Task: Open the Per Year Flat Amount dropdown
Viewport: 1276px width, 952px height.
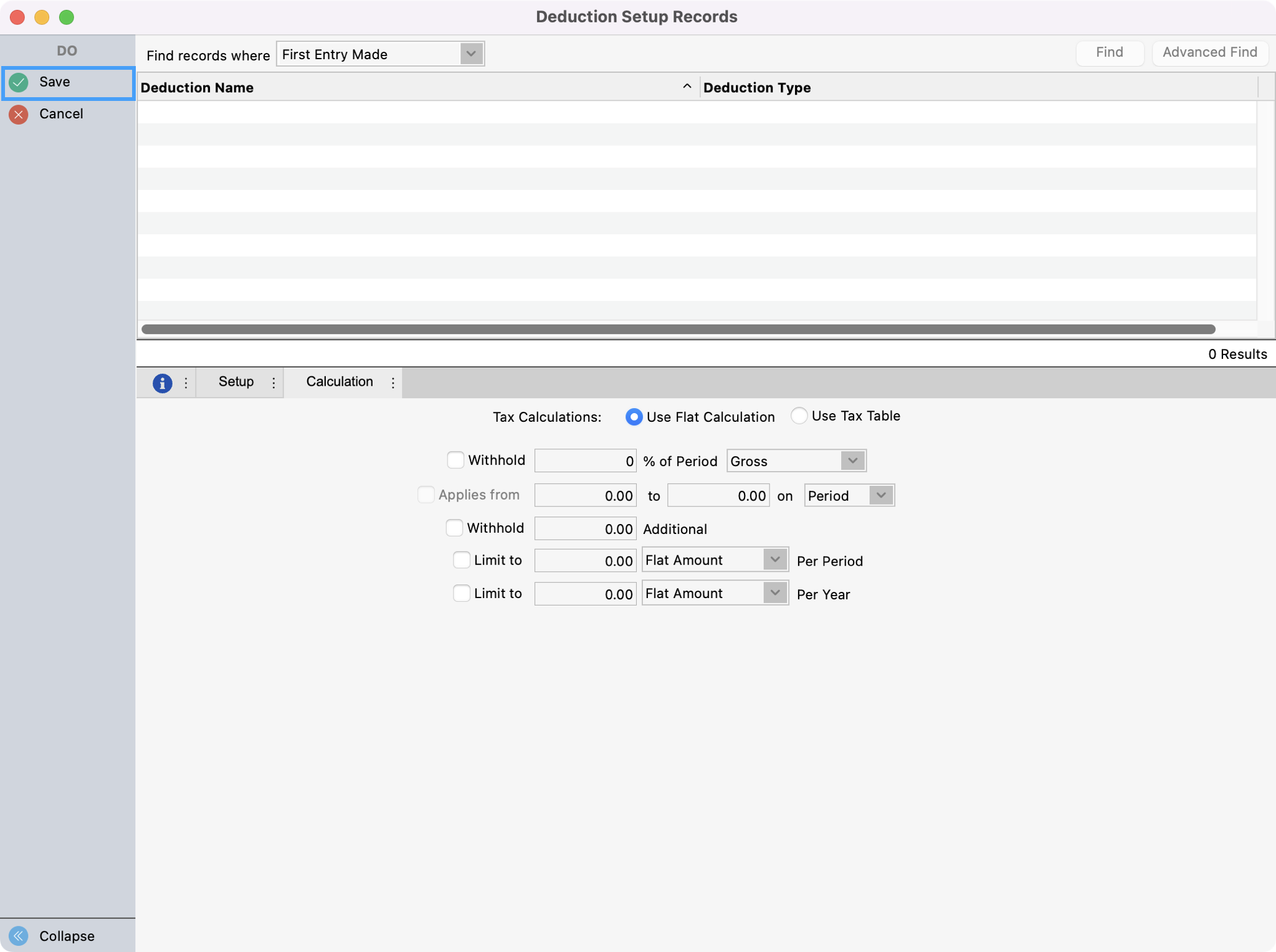Action: point(774,593)
